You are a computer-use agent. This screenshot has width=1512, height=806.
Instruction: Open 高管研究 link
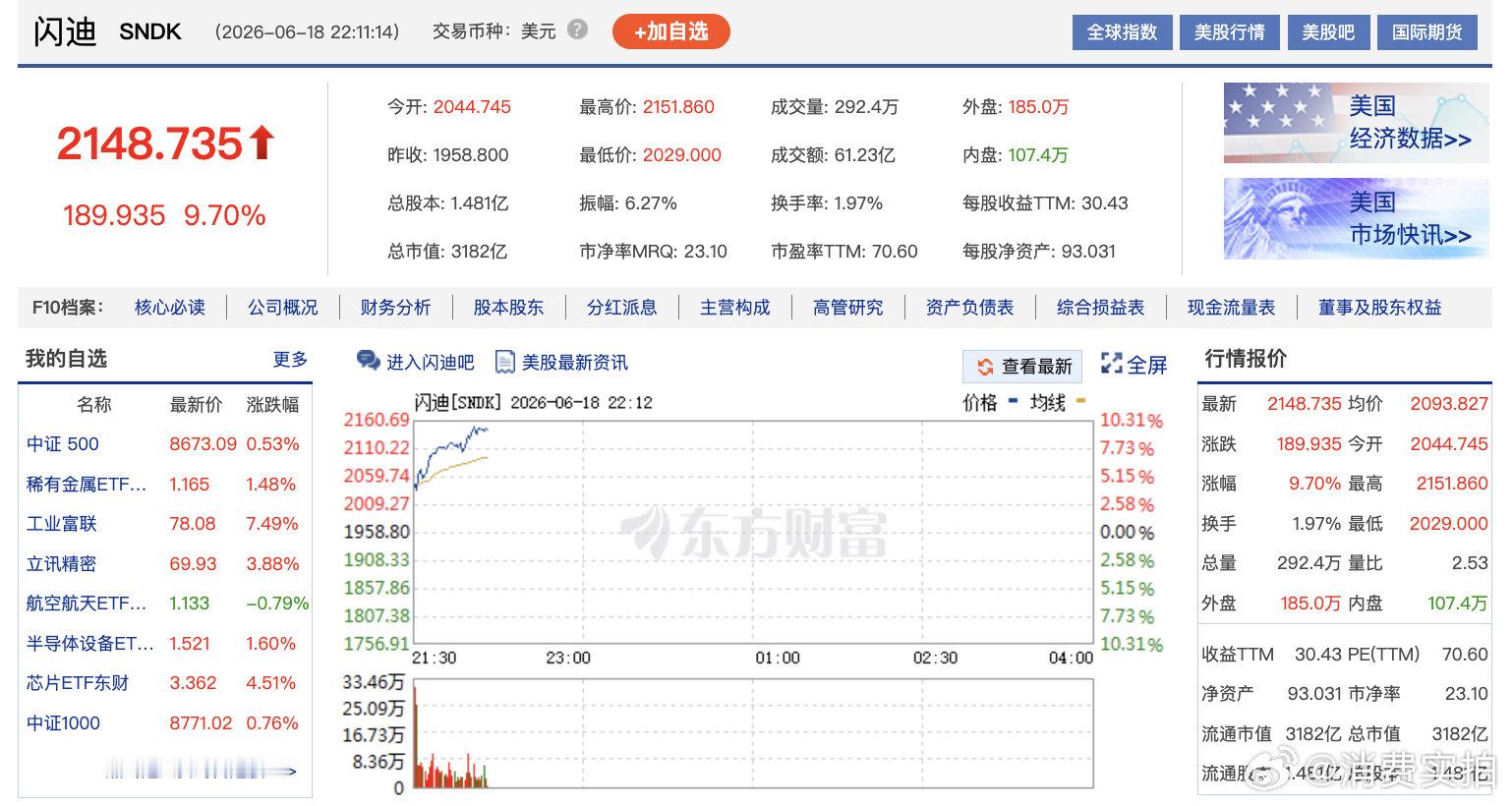point(847,308)
